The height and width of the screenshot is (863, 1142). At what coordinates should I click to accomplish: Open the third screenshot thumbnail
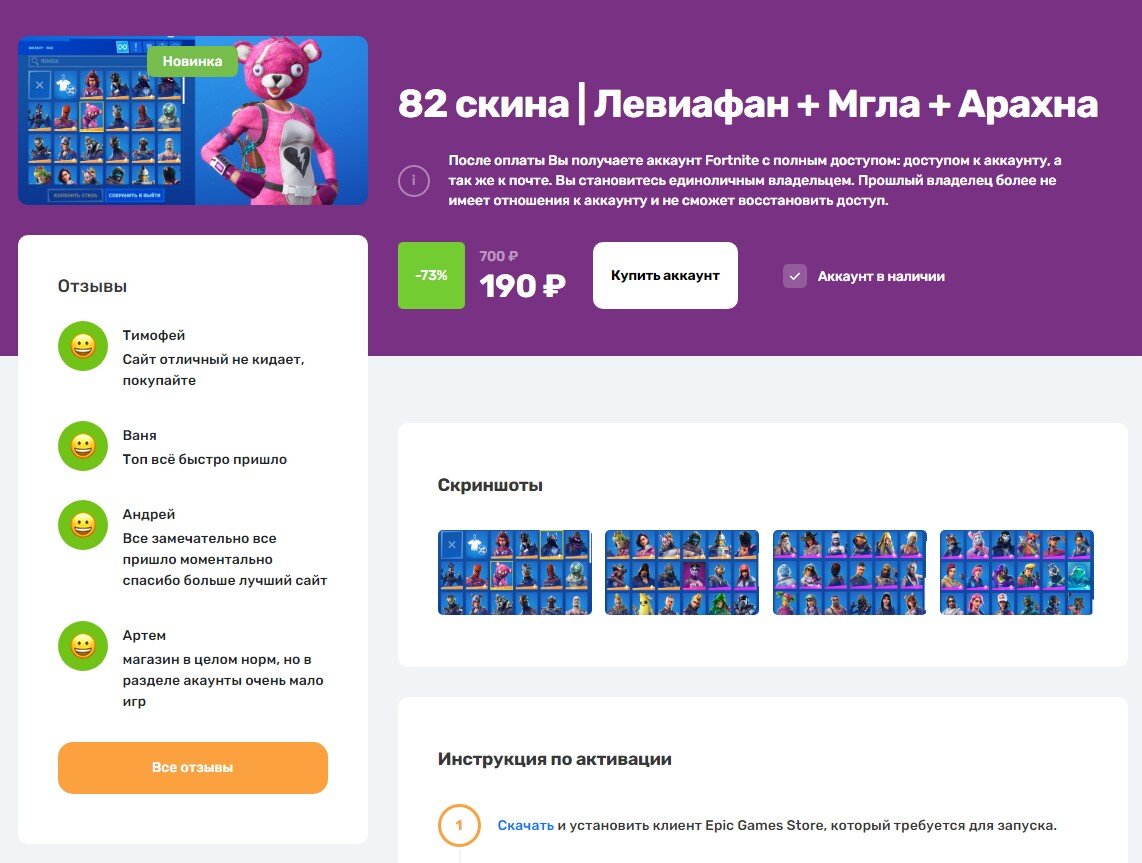coord(849,572)
